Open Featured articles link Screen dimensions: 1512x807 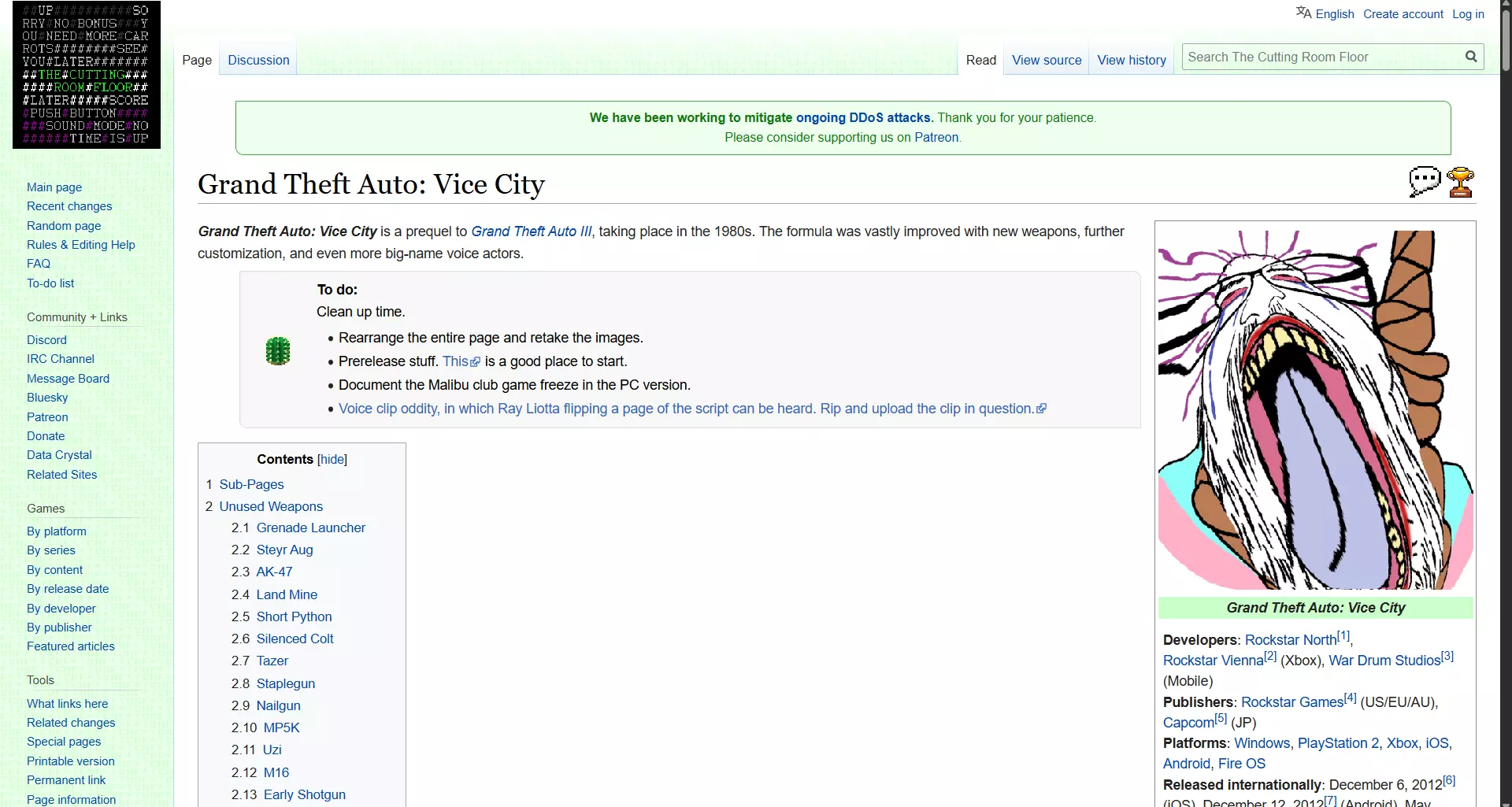point(71,646)
